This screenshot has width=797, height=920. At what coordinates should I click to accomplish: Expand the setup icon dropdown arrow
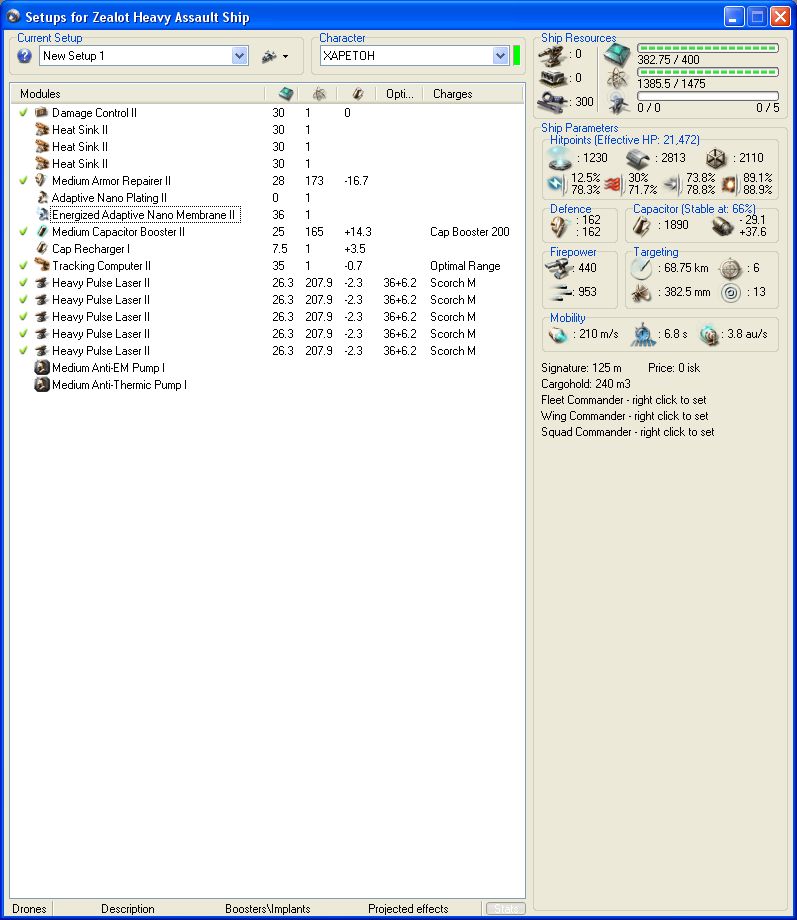(x=285, y=57)
